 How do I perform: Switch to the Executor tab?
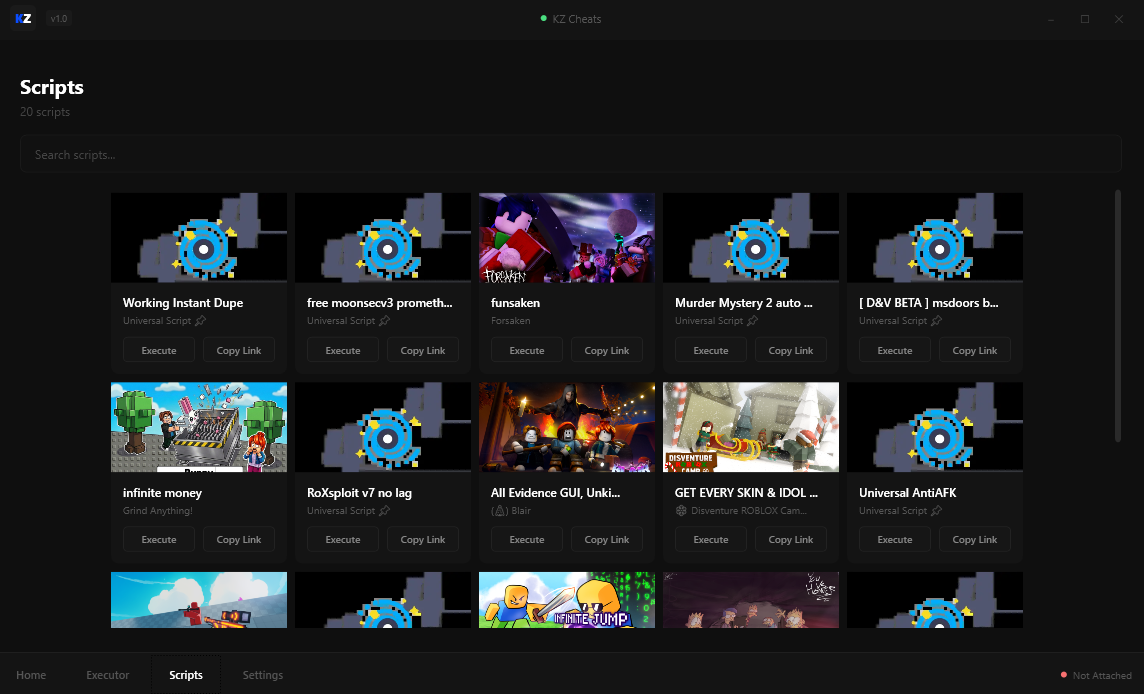pos(108,675)
